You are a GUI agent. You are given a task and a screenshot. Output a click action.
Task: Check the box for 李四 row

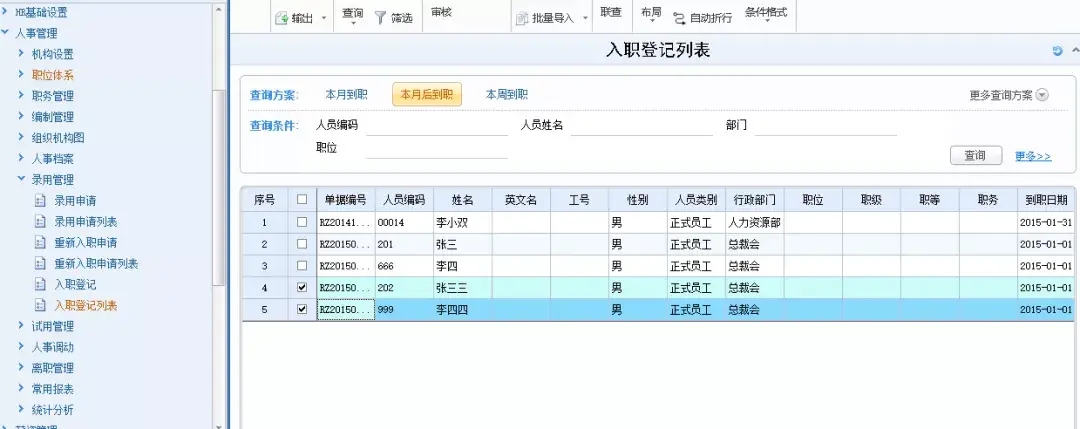302,266
